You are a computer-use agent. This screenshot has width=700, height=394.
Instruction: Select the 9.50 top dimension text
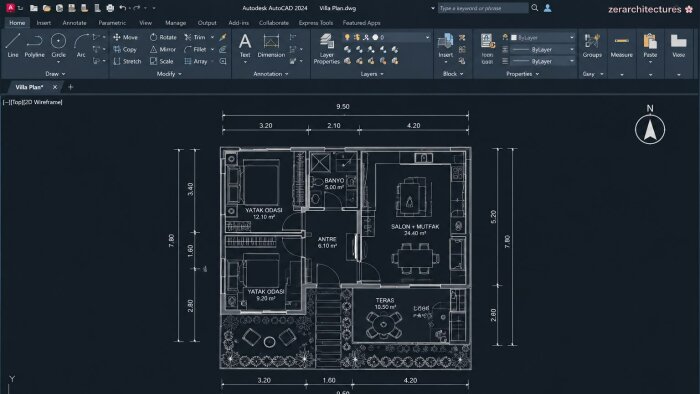pos(343,106)
